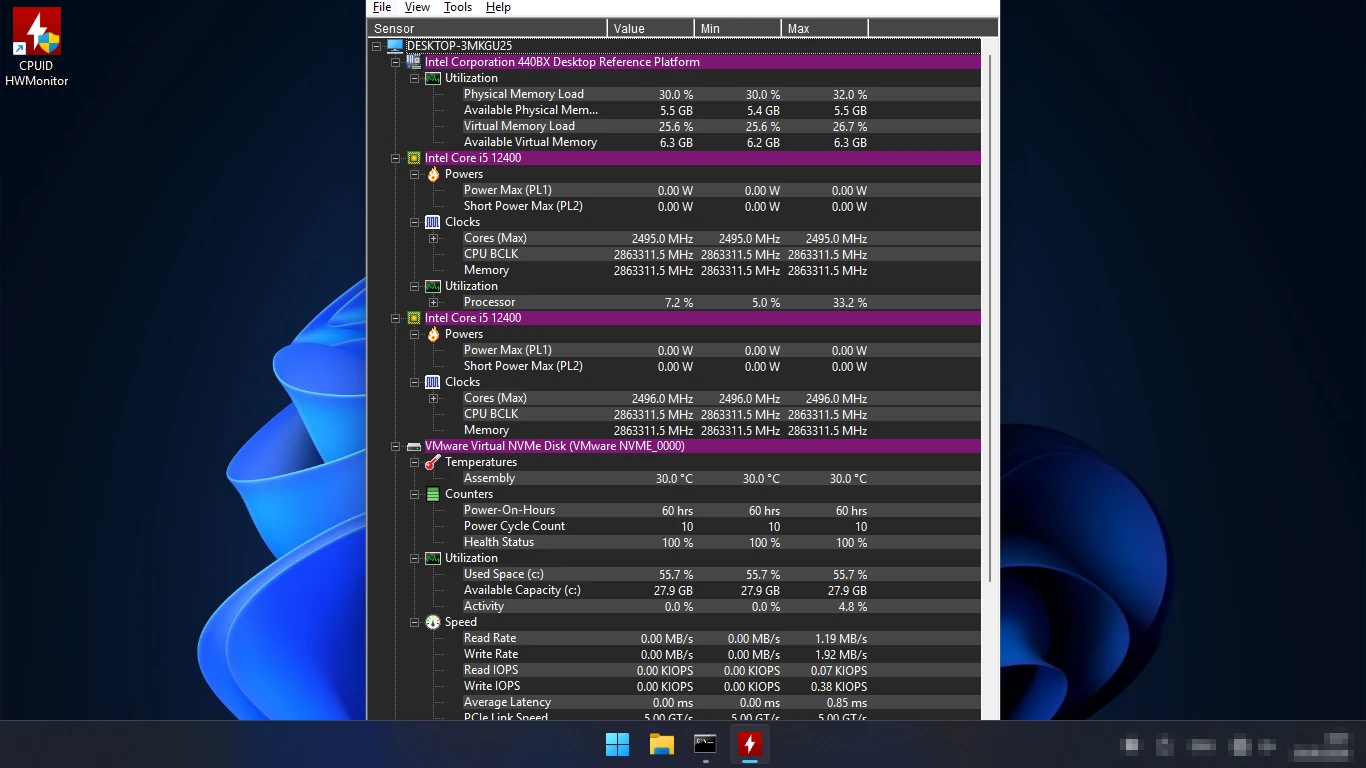This screenshot has height=768, width=1366.
Task: Click the 4.8 % max Activity value
Action: (x=852, y=606)
